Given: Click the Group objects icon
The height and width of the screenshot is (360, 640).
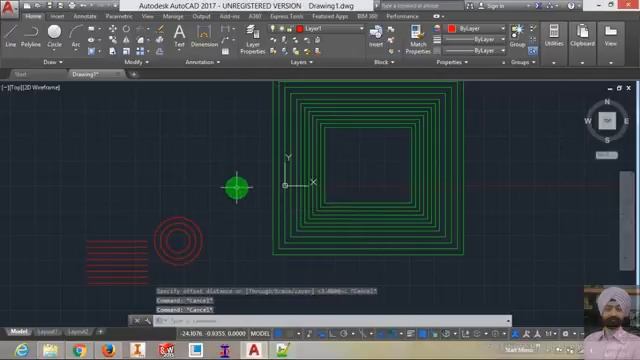Looking at the screenshot, I should coord(517,36).
